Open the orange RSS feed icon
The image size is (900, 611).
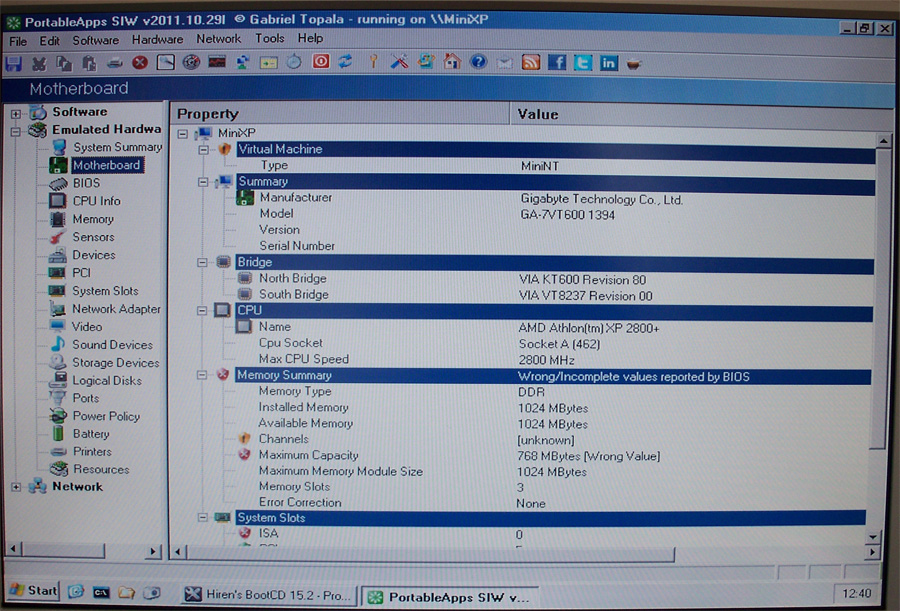pos(530,62)
